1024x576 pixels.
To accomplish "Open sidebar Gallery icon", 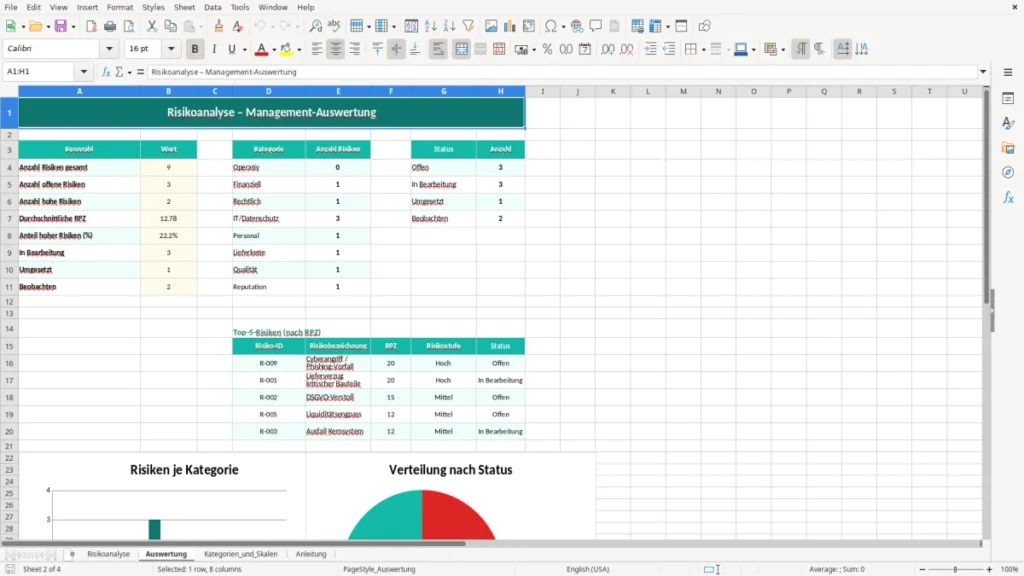I will point(1008,148).
